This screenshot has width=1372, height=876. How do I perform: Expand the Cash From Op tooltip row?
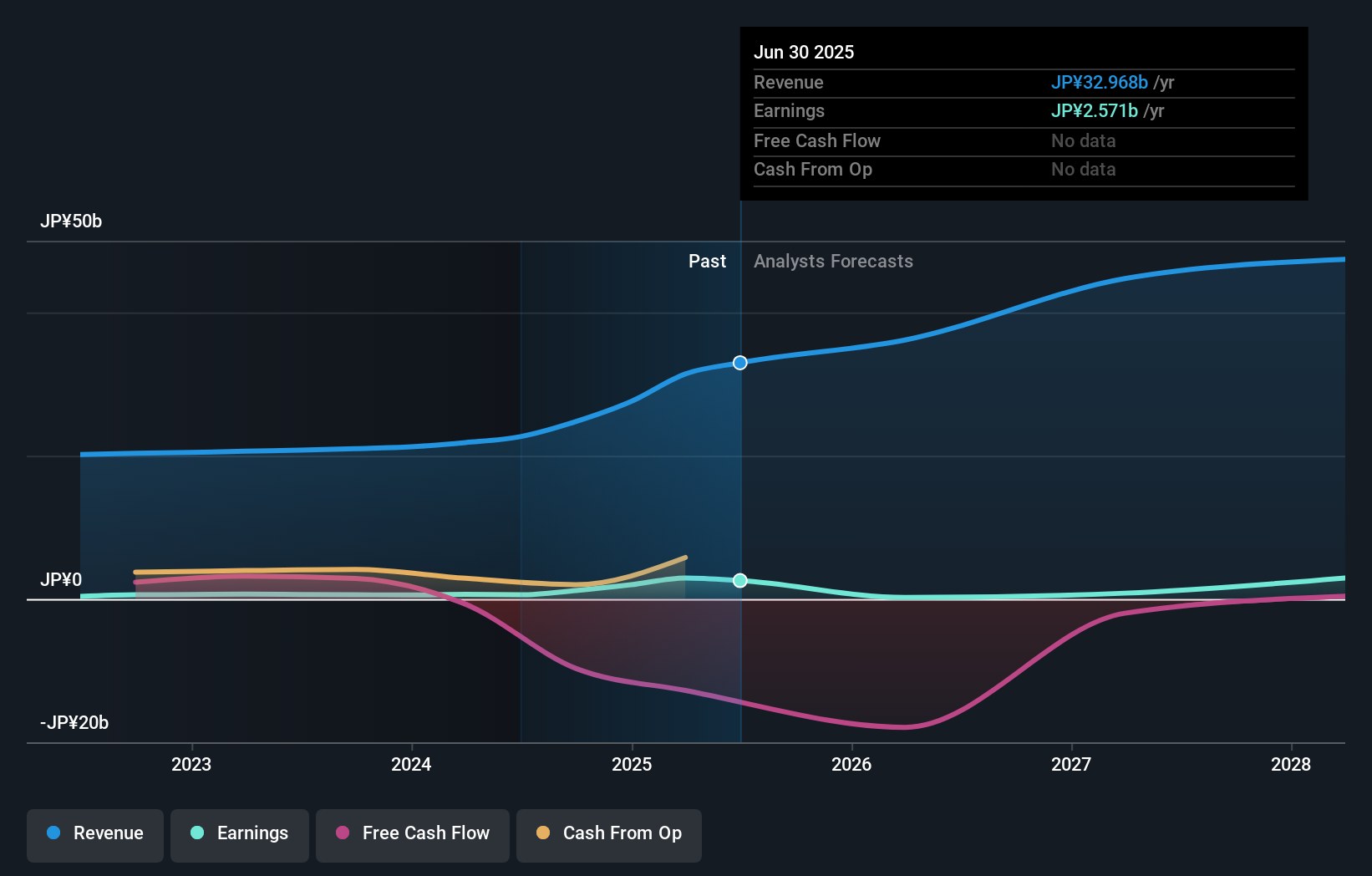[813, 170]
